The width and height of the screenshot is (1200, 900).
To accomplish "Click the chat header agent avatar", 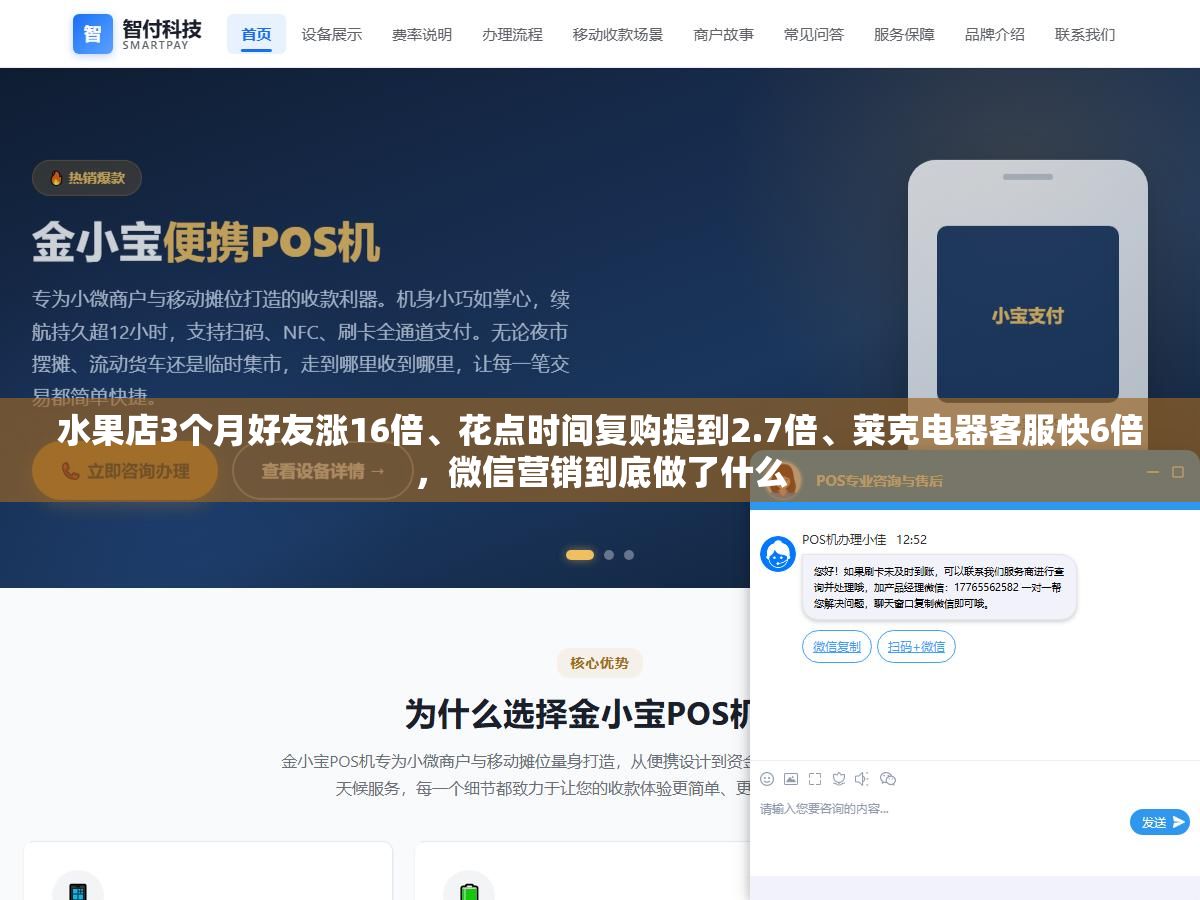I will pyautogui.click(x=783, y=479).
